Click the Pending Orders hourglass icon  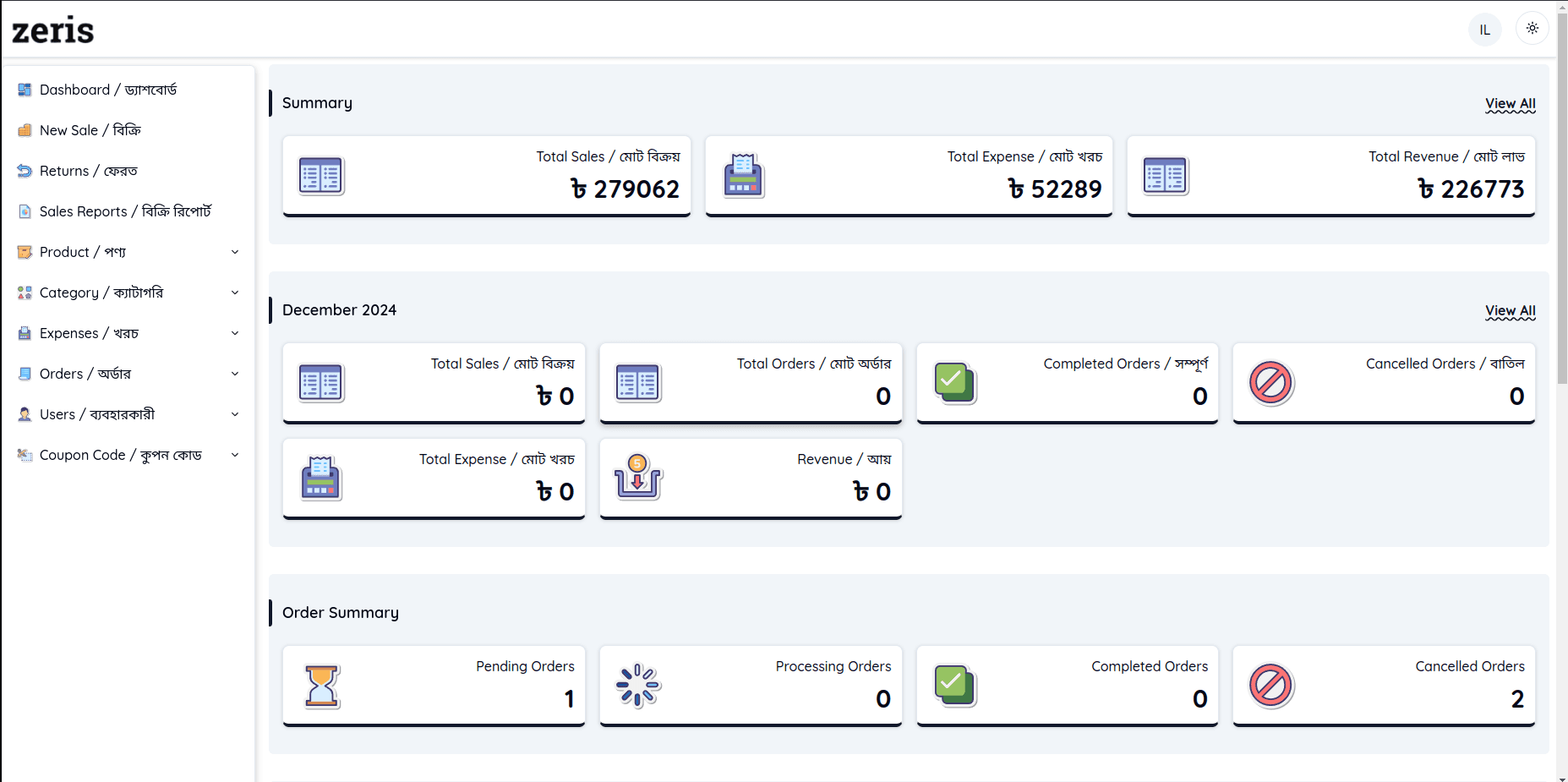tap(321, 686)
